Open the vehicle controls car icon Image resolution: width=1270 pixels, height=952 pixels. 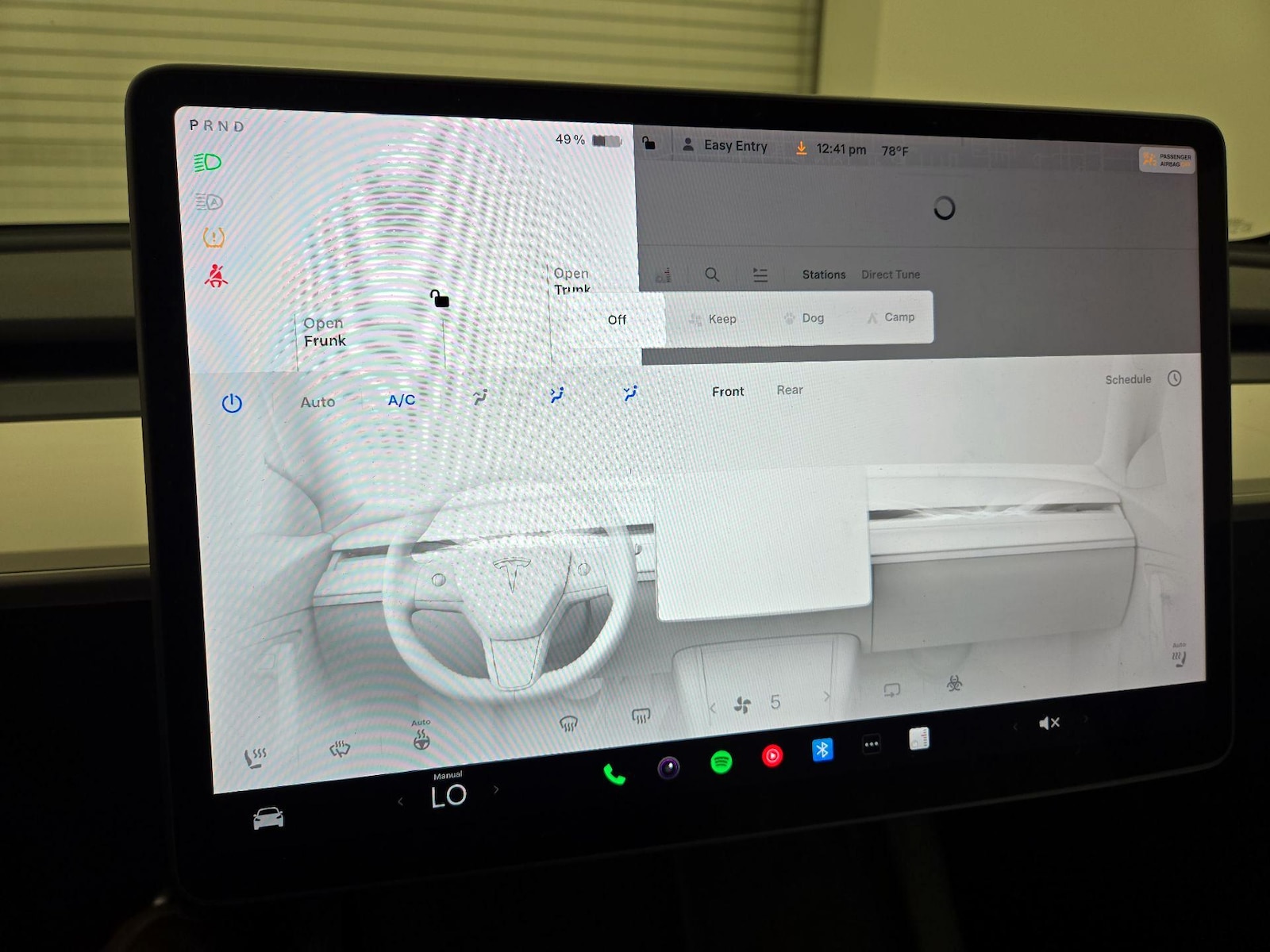point(268,818)
